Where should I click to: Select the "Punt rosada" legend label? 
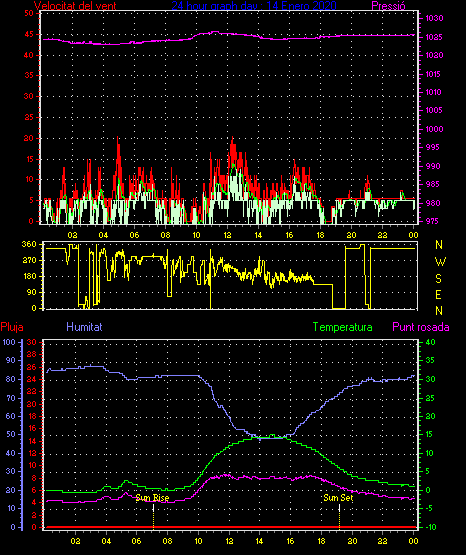coord(421,327)
